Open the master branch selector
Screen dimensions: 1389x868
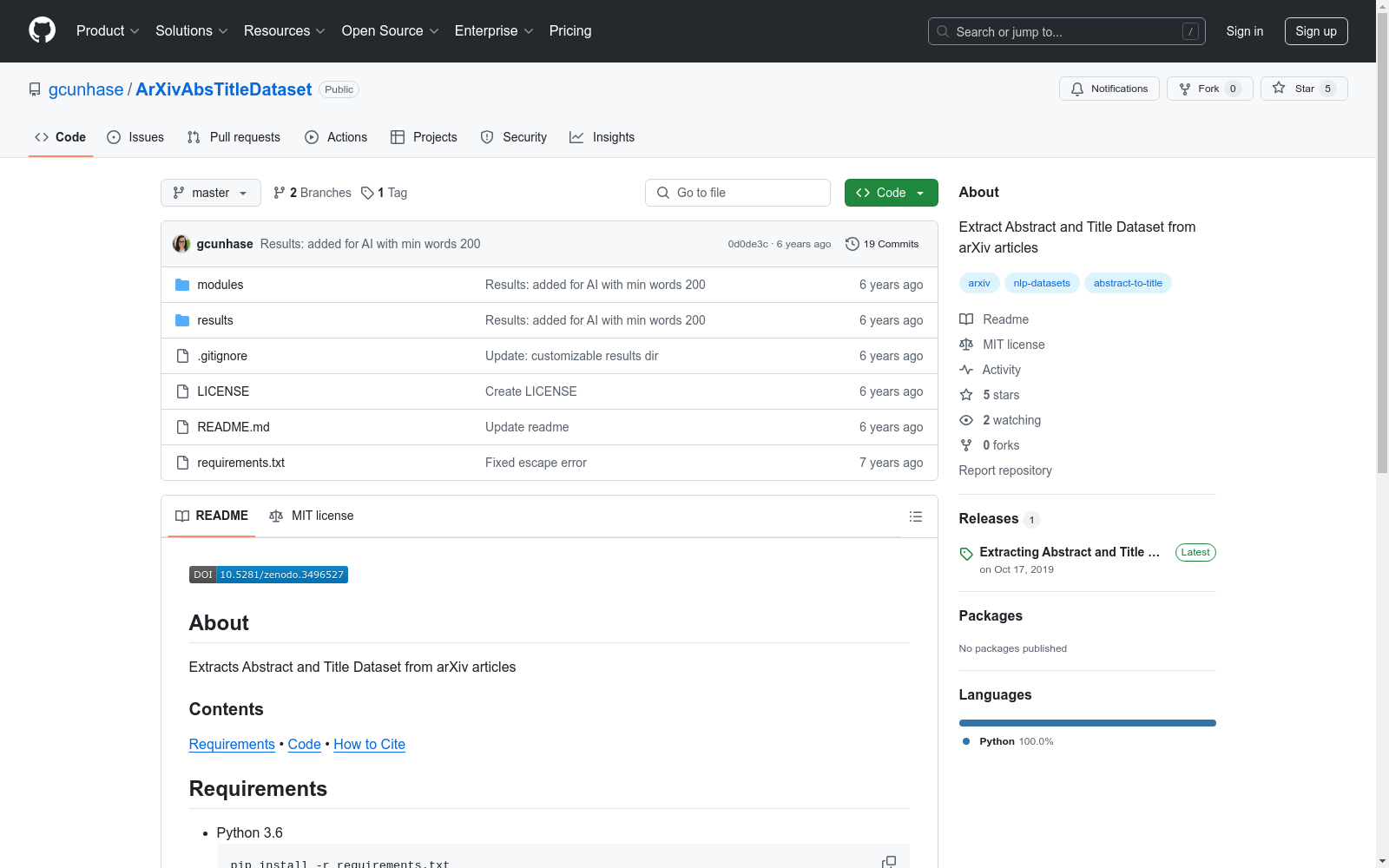coord(211,193)
